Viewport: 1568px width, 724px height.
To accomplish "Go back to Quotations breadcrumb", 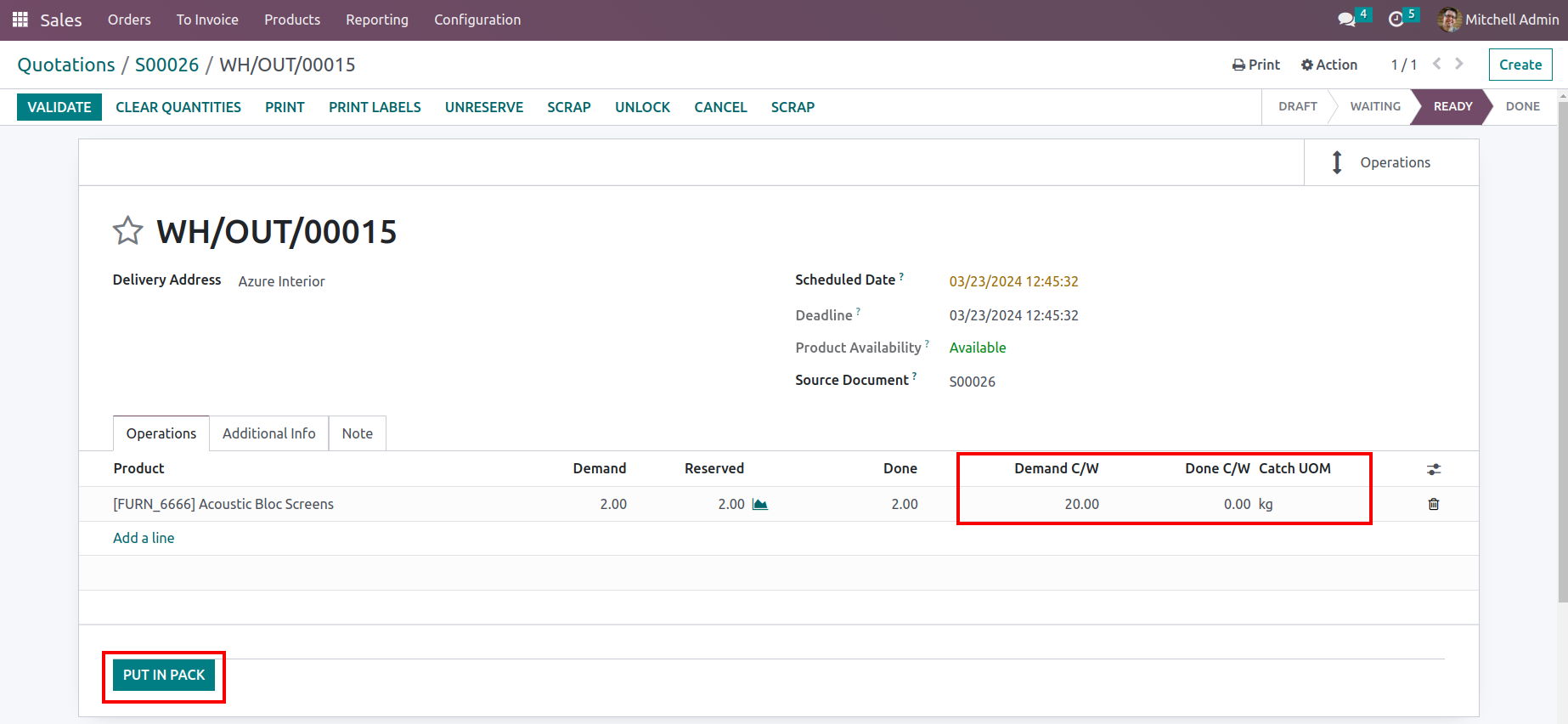I will click(66, 65).
